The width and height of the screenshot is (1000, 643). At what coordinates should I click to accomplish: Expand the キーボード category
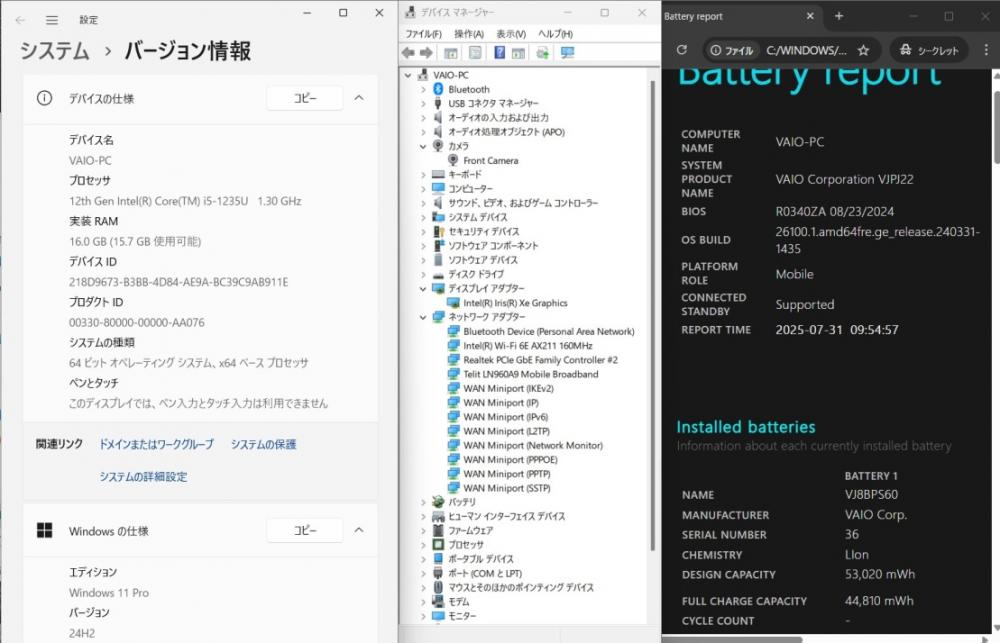423,175
